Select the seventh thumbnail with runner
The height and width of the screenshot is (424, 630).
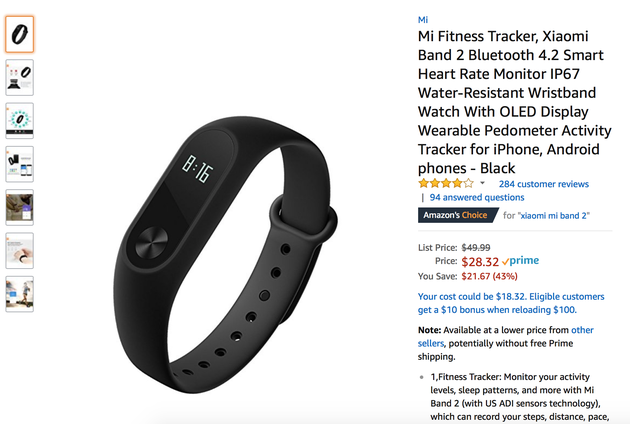point(19,294)
